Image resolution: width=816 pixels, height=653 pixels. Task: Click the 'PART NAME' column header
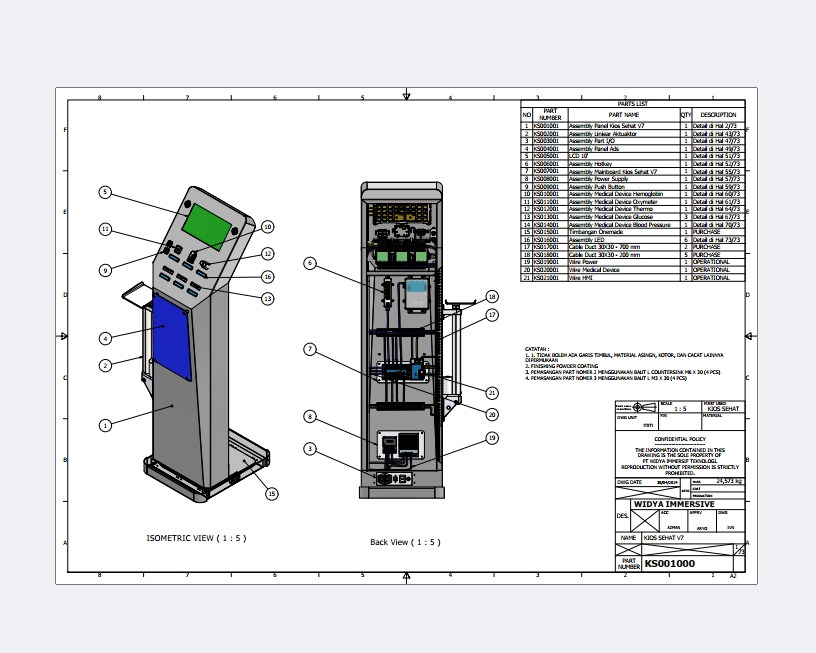click(x=624, y=114)
